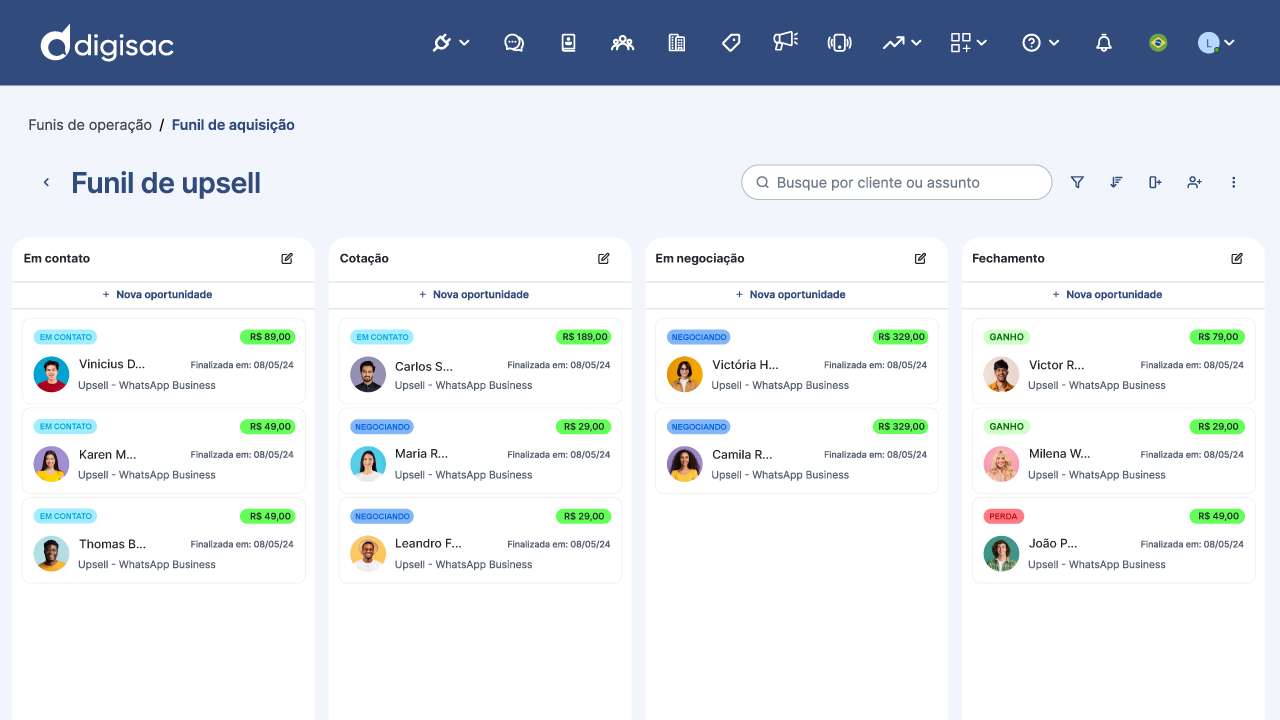Screen dimensions: 1280x720
Task: Open the help question mark menu
Action: pyautogui.click(x=1040, y=43)
